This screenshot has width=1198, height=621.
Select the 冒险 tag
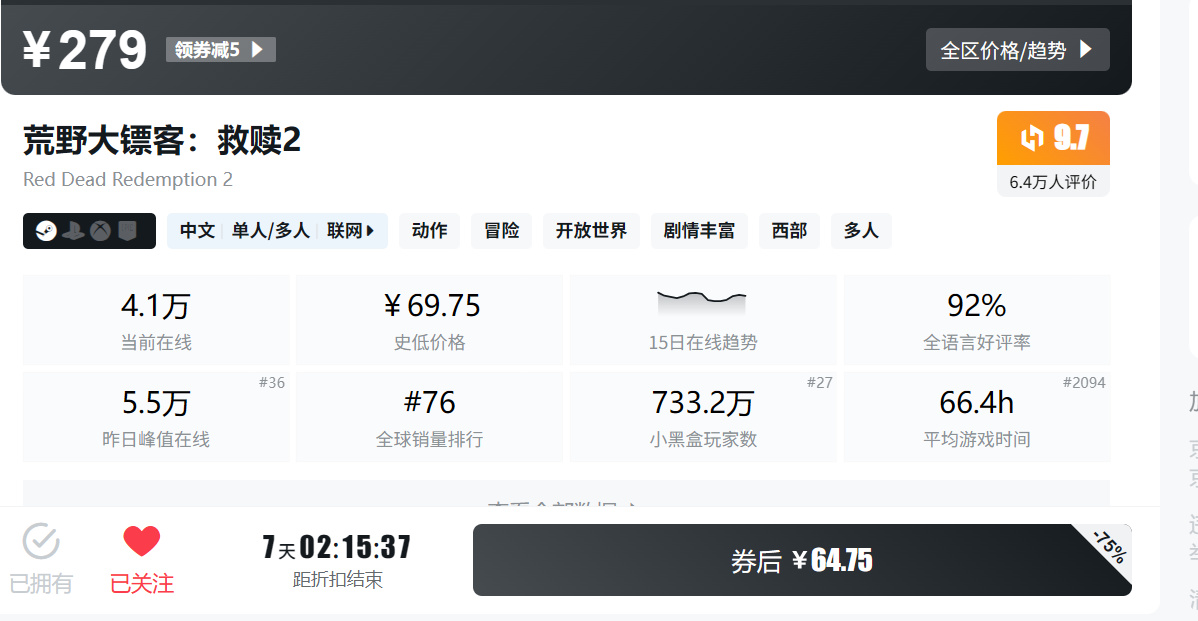coord(501,231)
